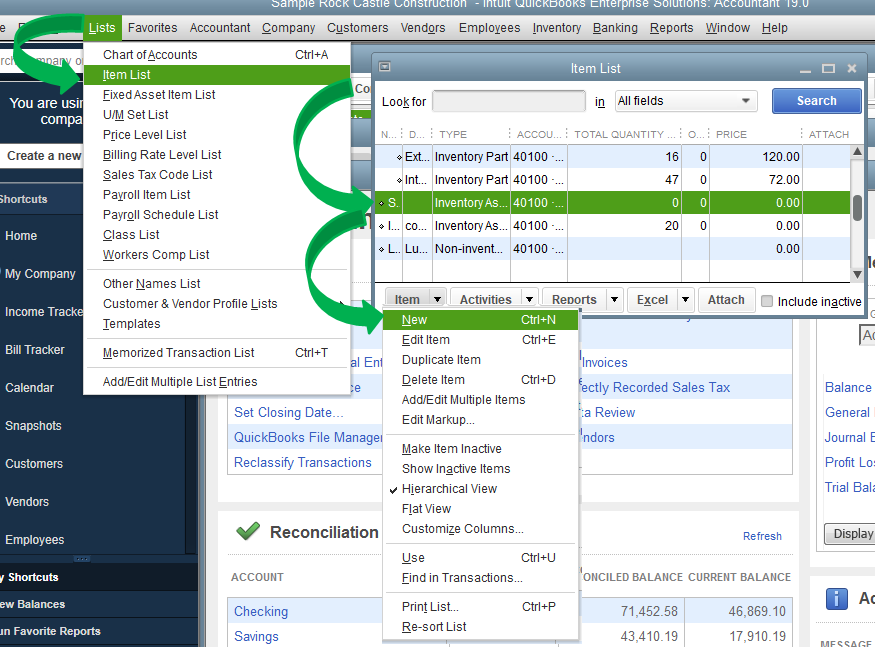Viewport: 875px width, 647px height.
Task: Open the Customers menu in the menu bar
Action: click(358, 28)
